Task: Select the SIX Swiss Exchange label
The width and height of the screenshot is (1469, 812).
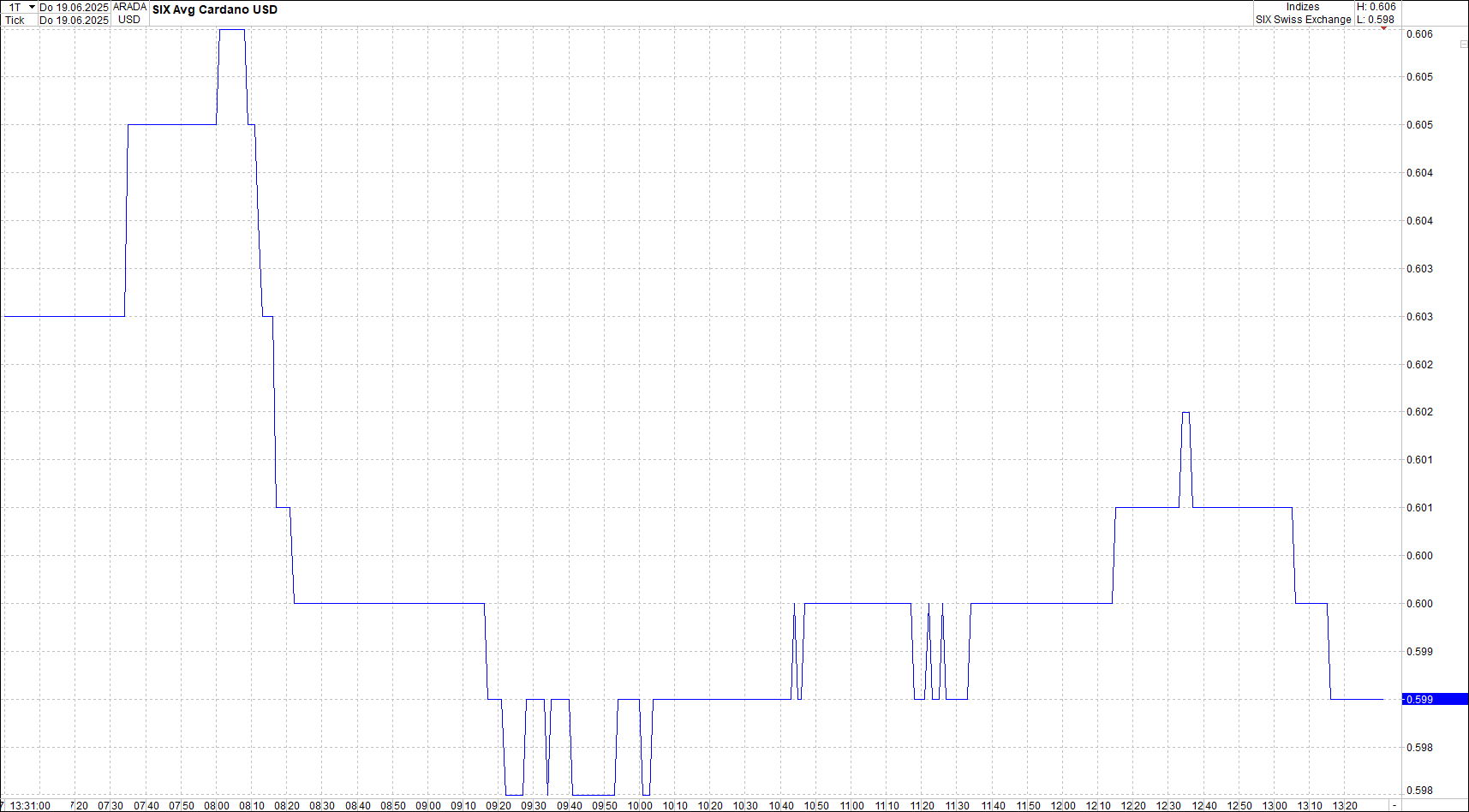Action: (x=1302, y=19)
